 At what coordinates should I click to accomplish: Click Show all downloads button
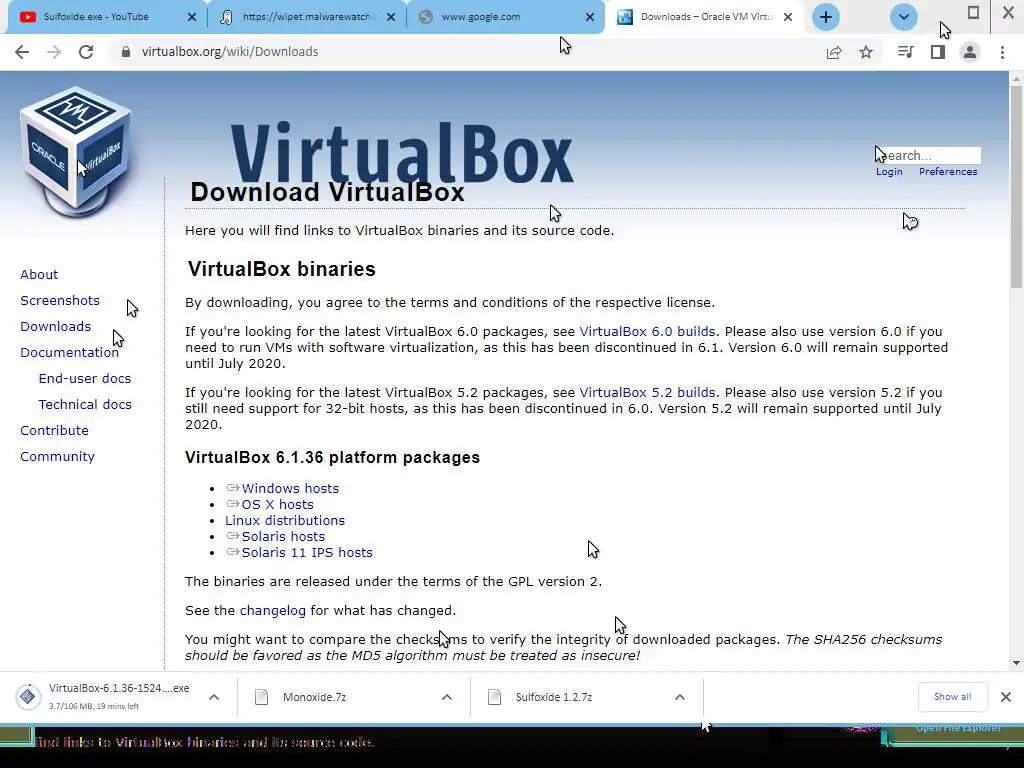952,697
